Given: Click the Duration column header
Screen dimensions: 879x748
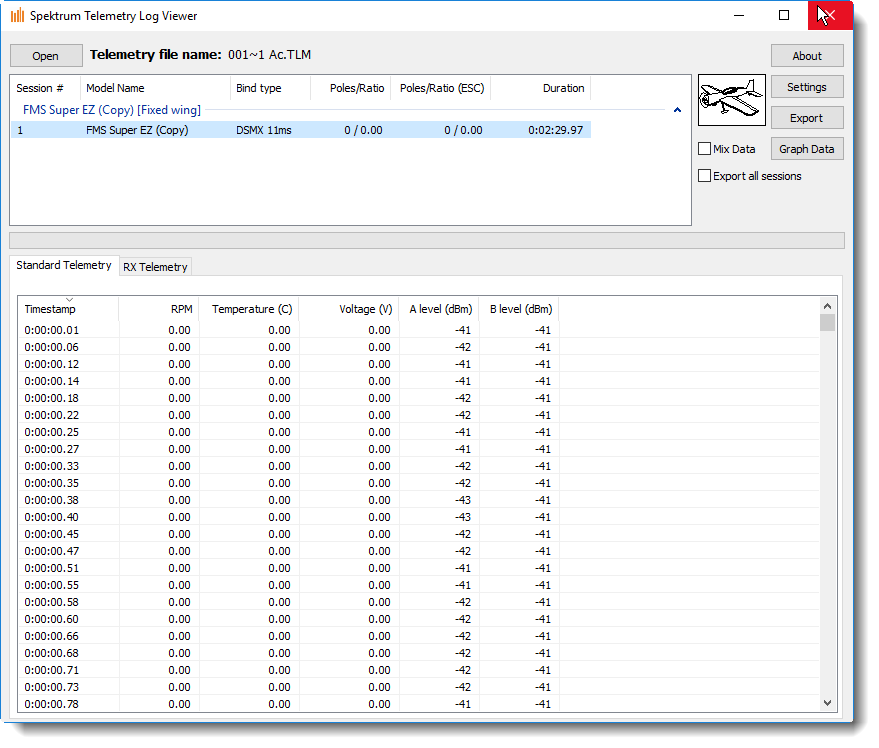Looking at the screenshot, I should tap(540, 88).
